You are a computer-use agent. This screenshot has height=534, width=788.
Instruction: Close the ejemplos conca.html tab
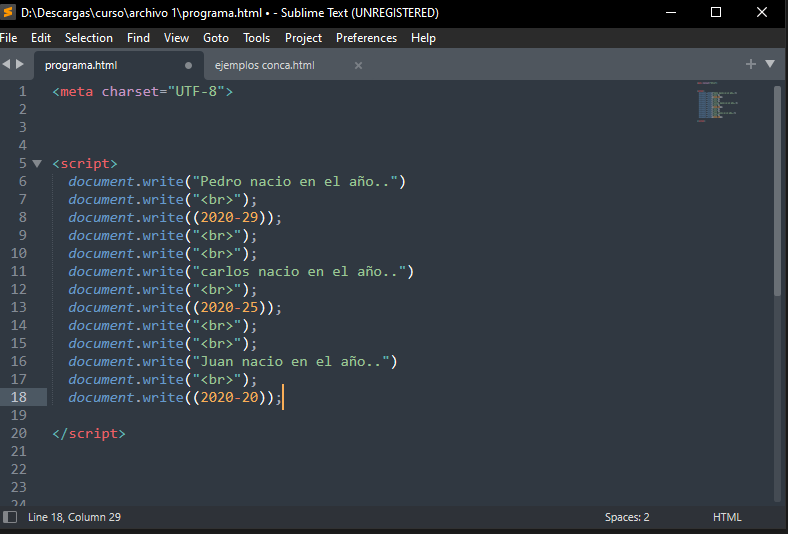click(358, 65)
